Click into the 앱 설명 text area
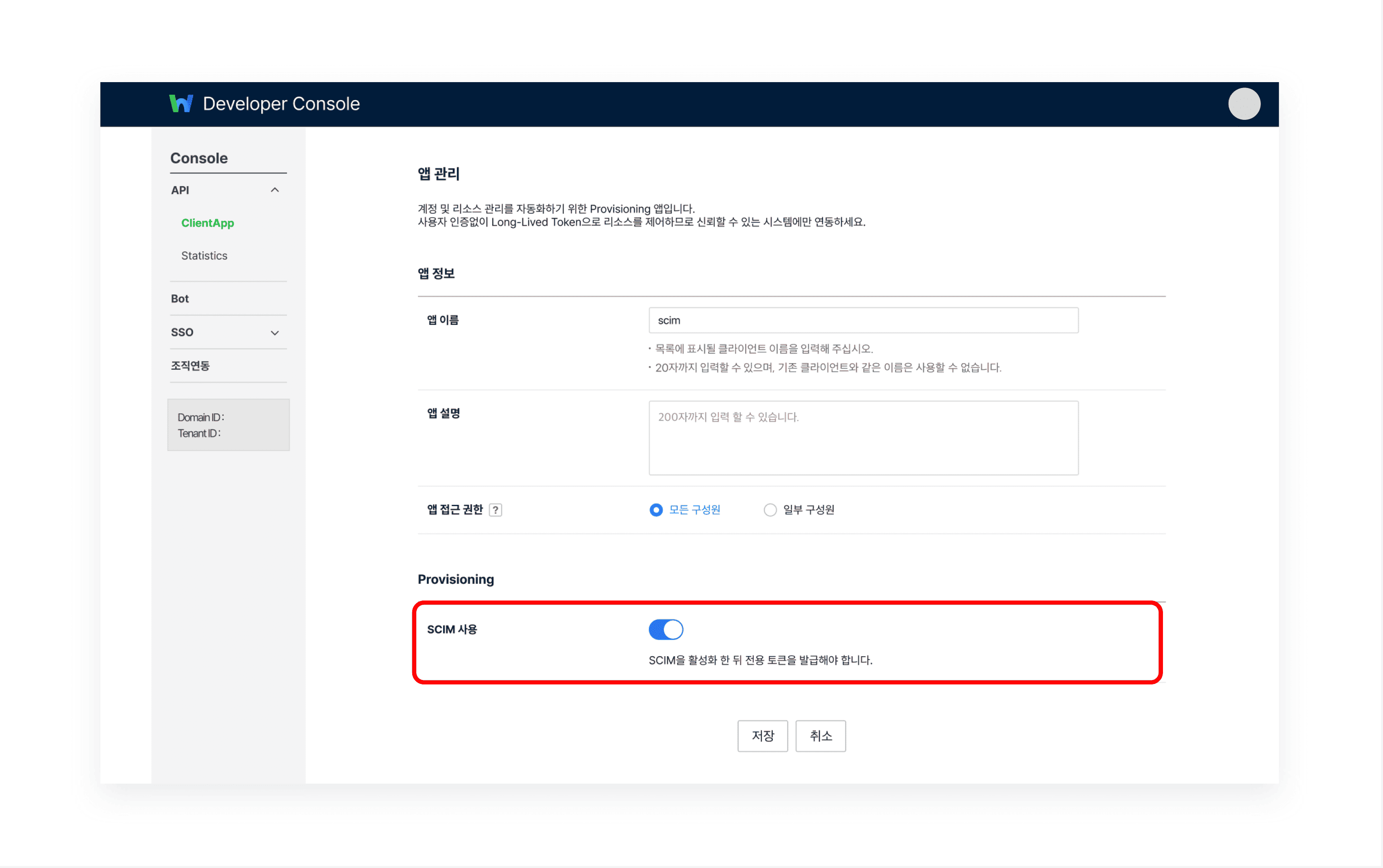 click(x=864, y=438)
